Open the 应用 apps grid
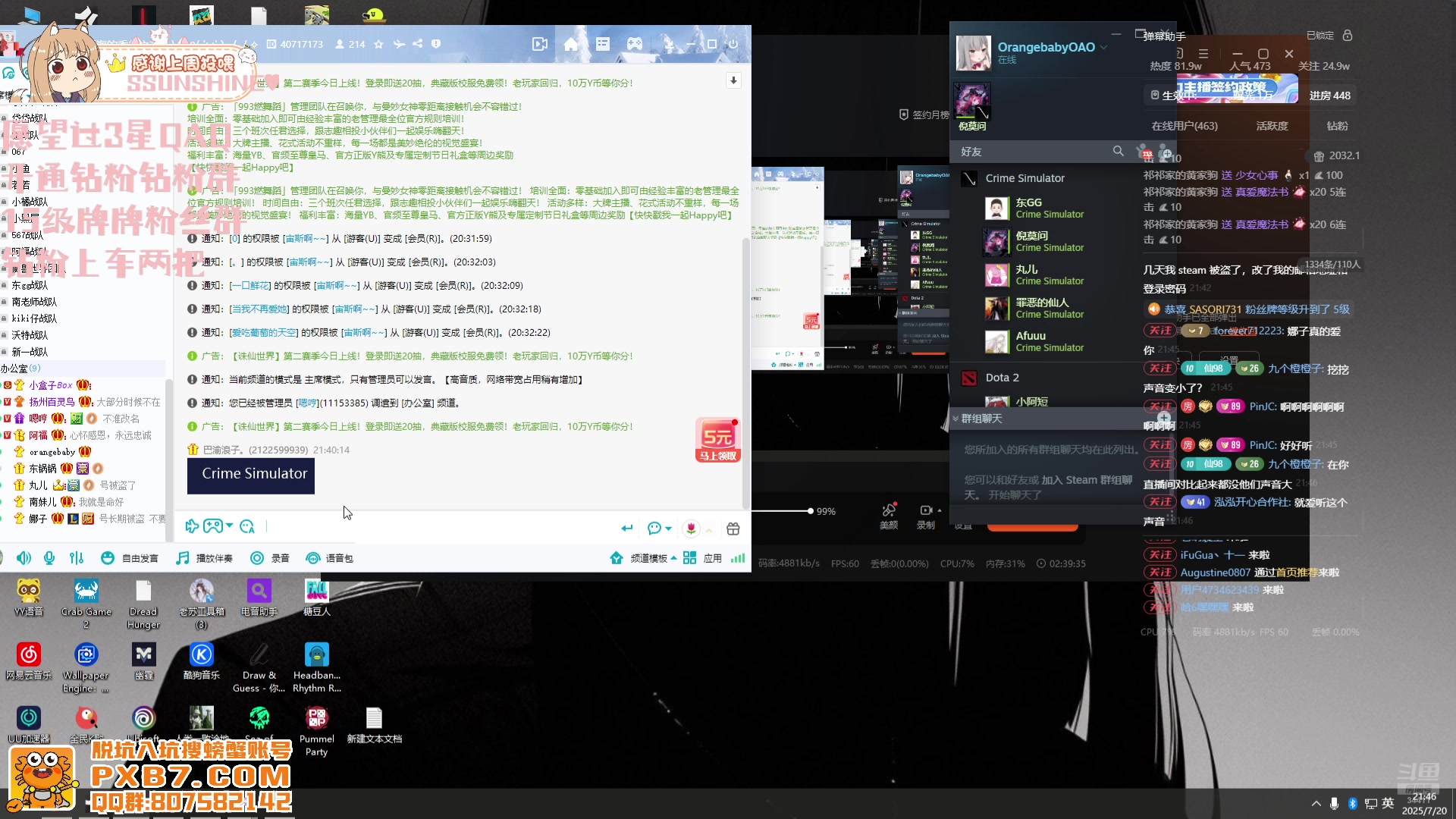1456x819 pixels. [702, 558]
